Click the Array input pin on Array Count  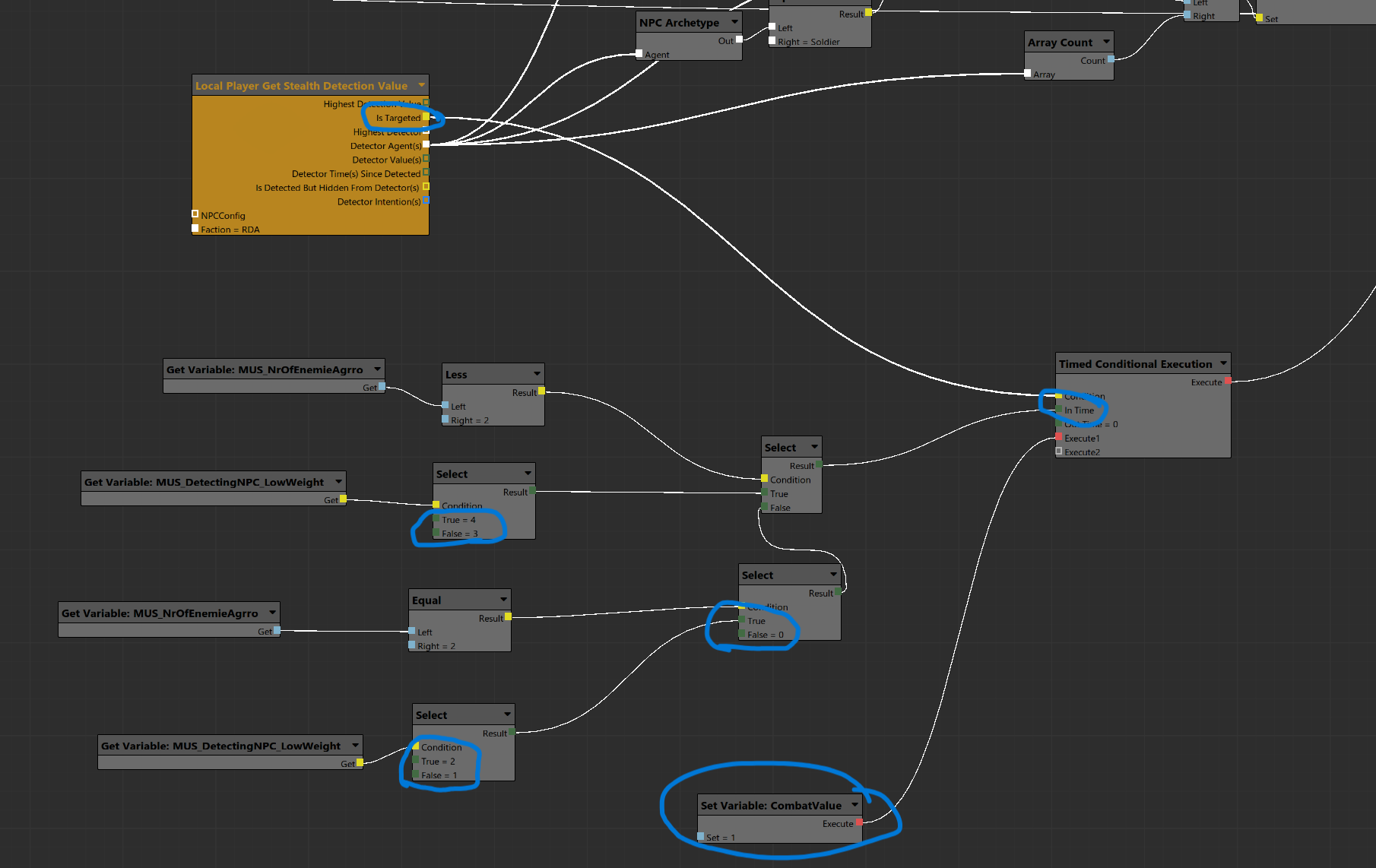[x=1028, y=74]
